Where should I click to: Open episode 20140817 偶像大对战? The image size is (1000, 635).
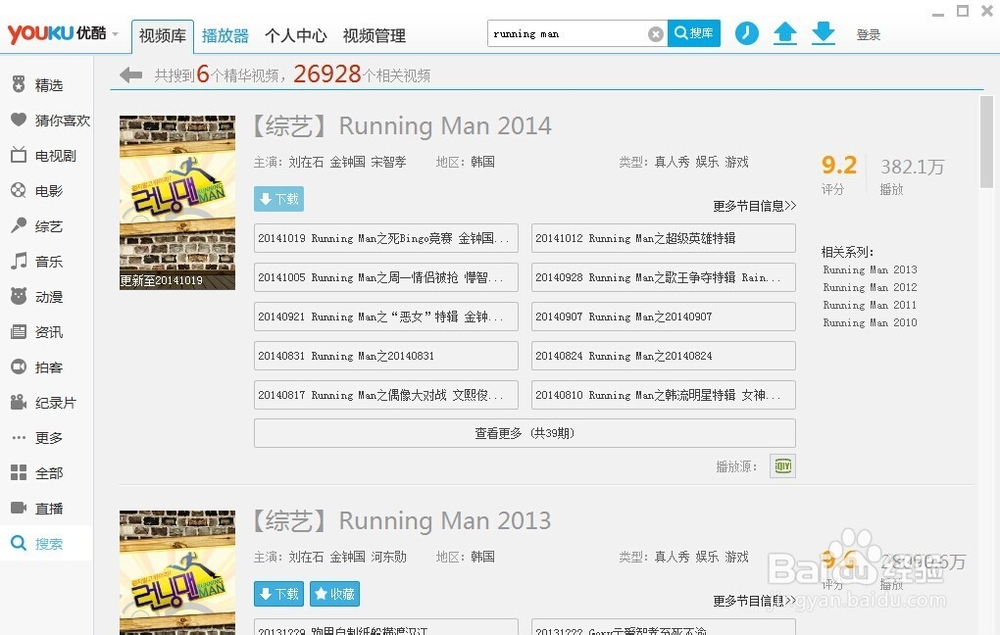386,395
